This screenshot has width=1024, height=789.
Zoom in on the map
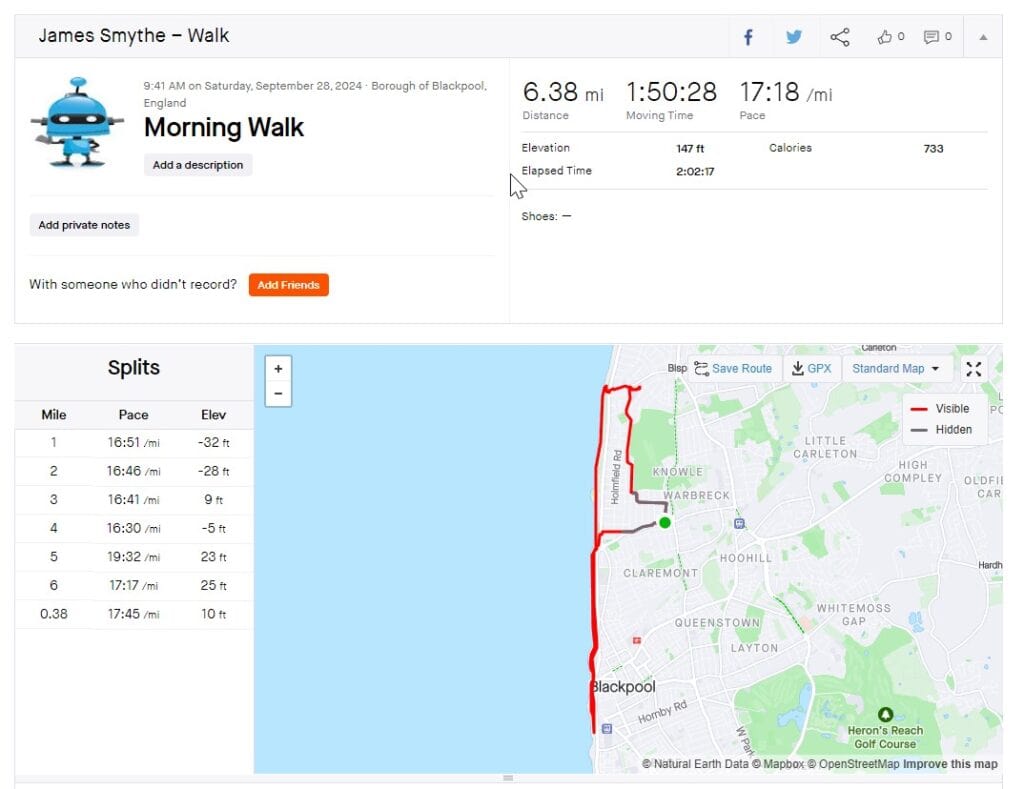click(x=278, y=368)
